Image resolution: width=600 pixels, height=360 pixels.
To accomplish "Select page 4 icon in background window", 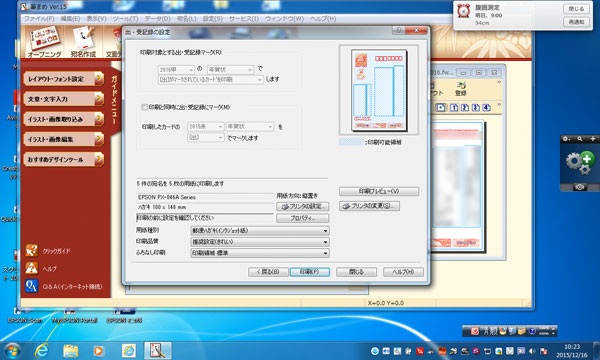I will [486, 108].
